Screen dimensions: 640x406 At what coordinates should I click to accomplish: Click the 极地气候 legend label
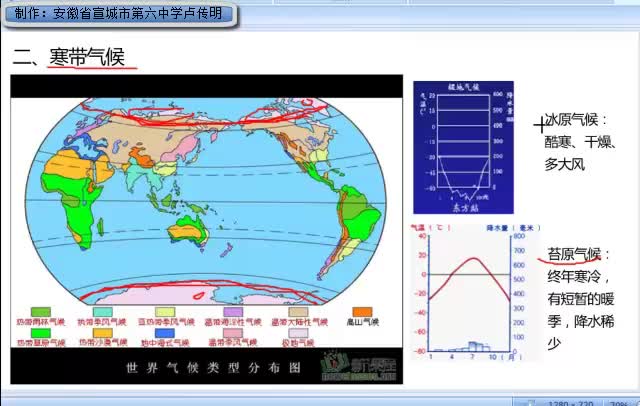(298, 343)
